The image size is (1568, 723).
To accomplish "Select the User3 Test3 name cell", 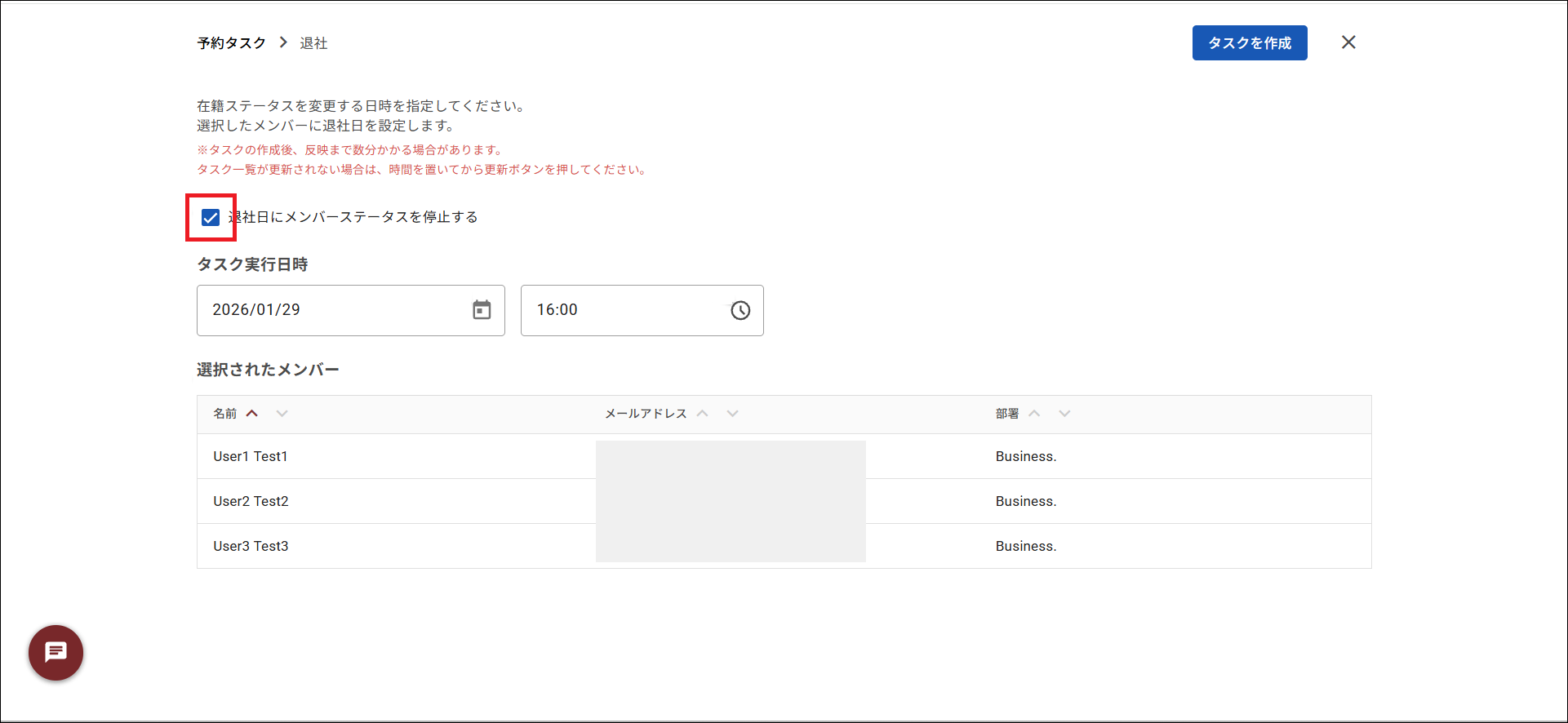I will [x=251, y=546].
